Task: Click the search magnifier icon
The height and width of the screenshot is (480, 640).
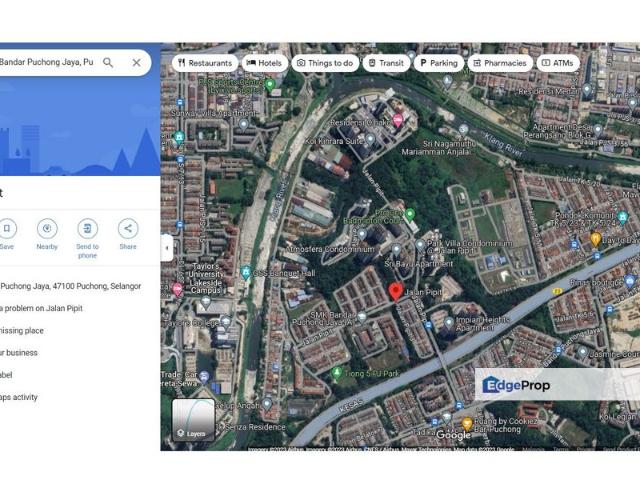Action: [108, 63]
